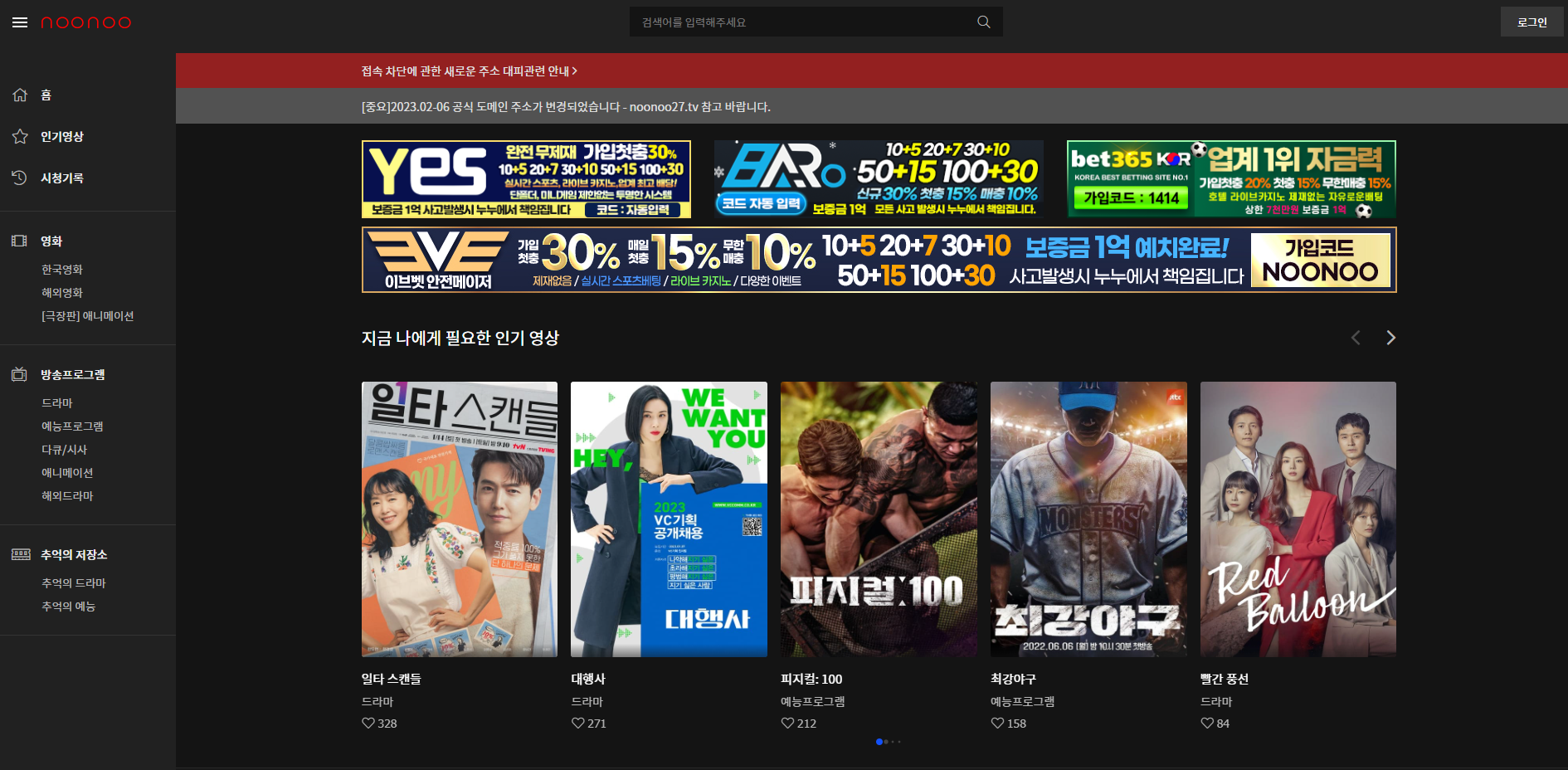Open the hamburger menu icon
1568x770 pixels.
pyautogui.click(x=20, y=22)
